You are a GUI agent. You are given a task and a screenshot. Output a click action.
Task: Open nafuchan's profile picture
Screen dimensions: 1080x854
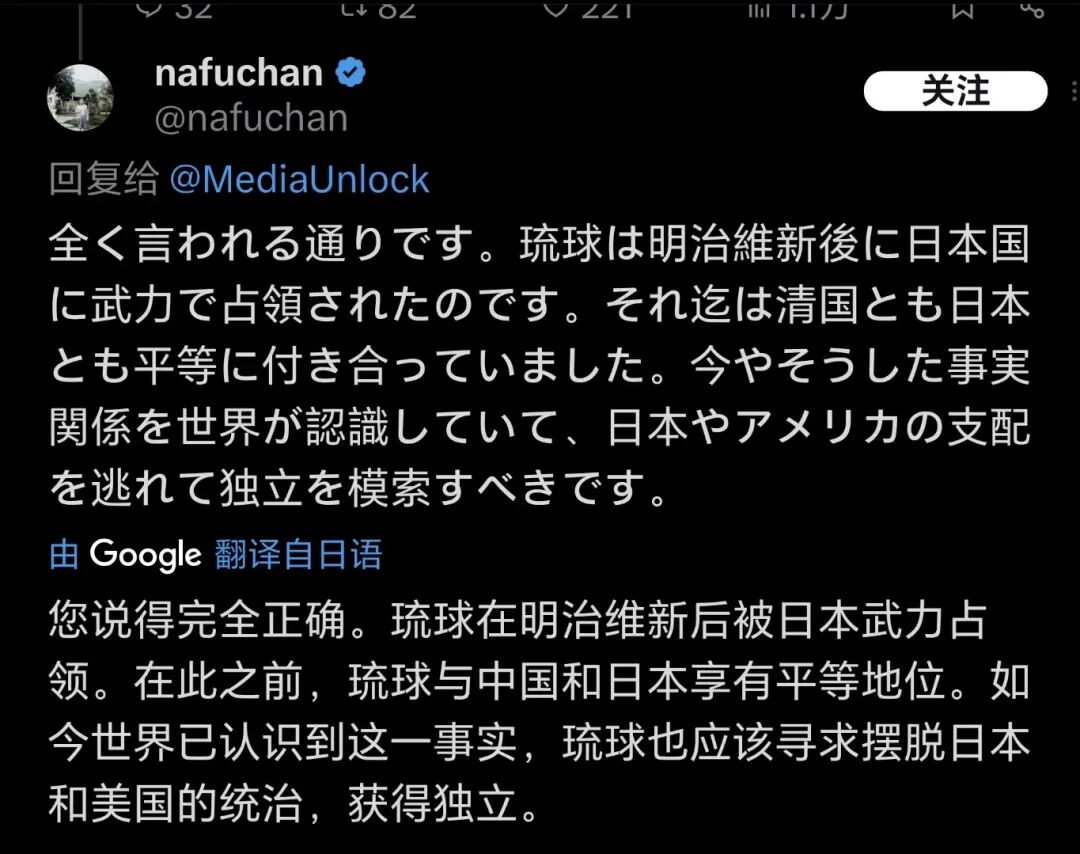pyautogui.click(x=80, y=98)
